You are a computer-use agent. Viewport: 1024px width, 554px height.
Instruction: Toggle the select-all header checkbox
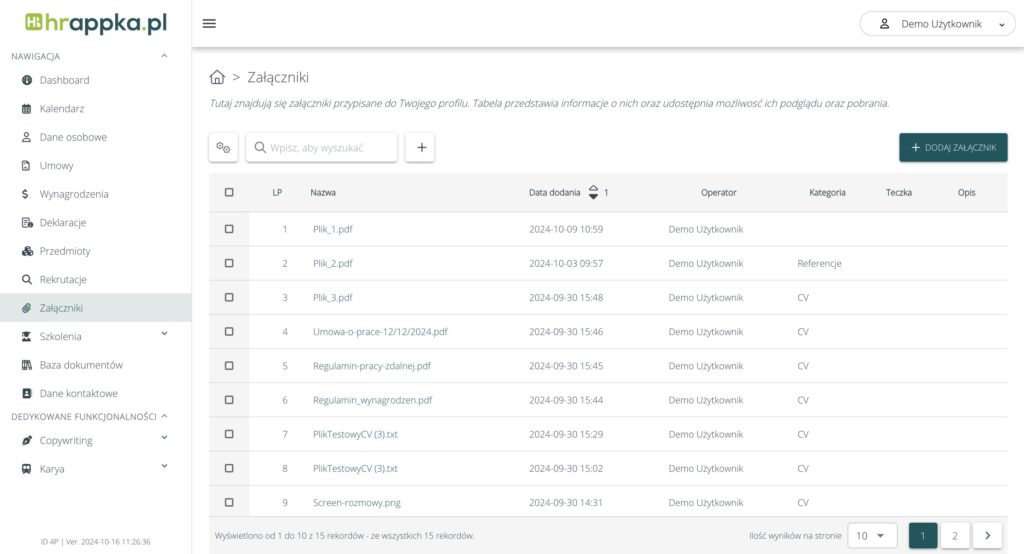coord(229,192)
